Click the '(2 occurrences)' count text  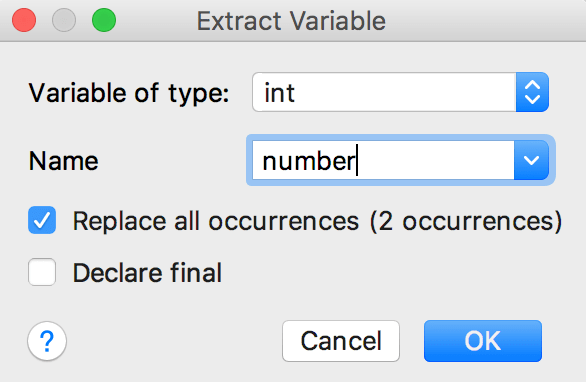tap(466, 221)
